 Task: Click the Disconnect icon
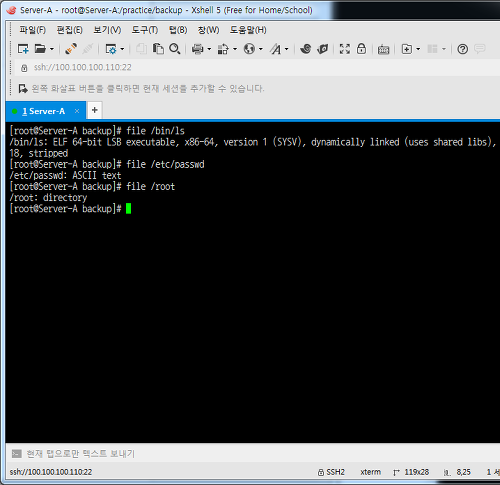coord(88,49)
